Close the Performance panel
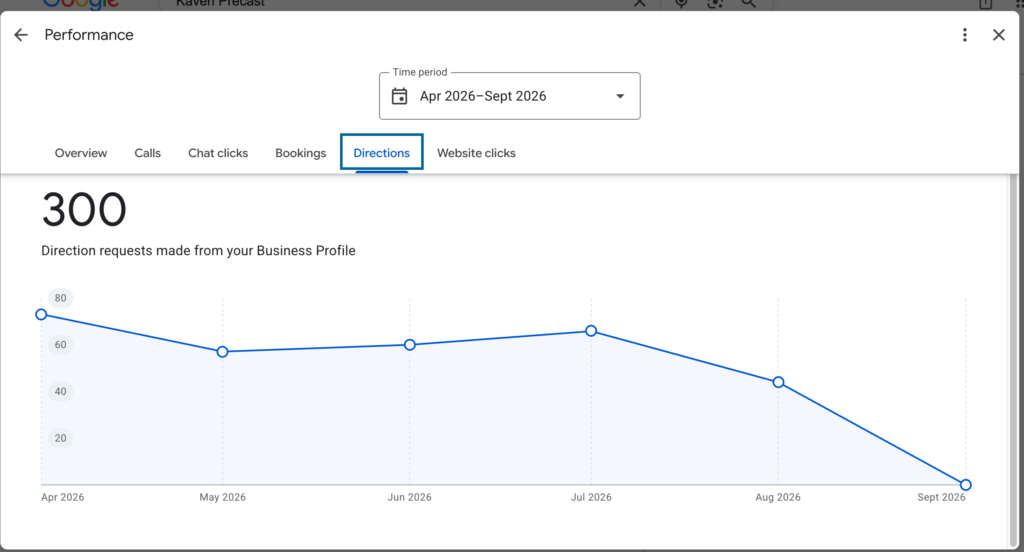This screenshot has width=1024, height=552. coord(999,35)
